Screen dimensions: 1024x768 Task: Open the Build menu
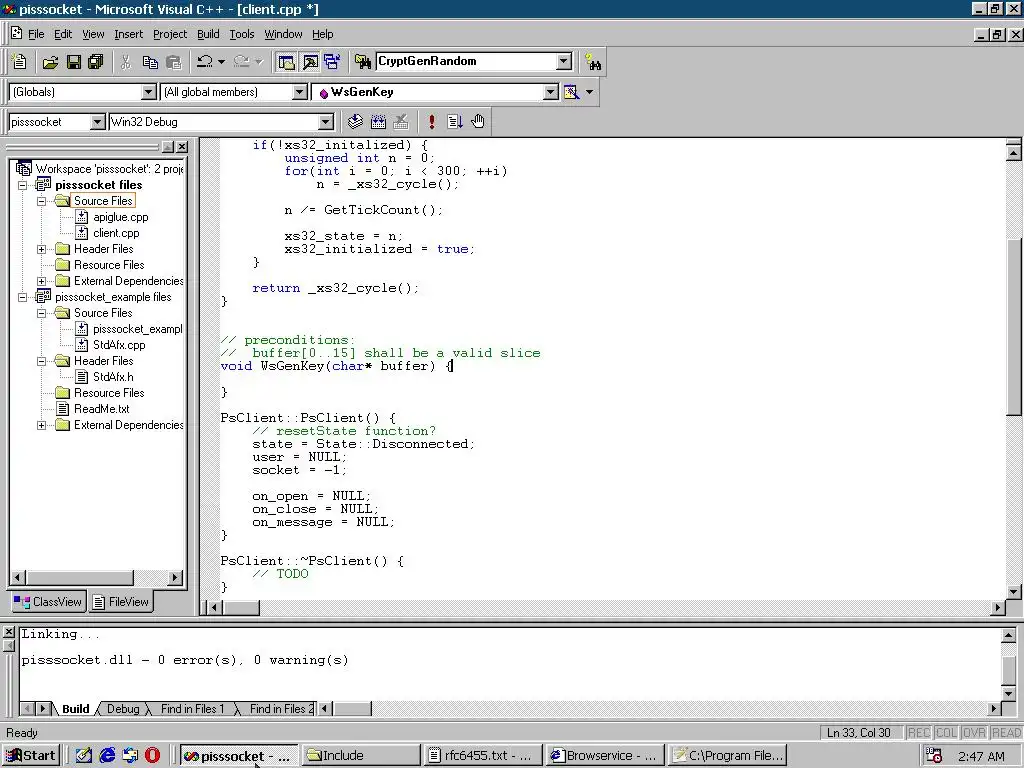(x=208, y=34)
